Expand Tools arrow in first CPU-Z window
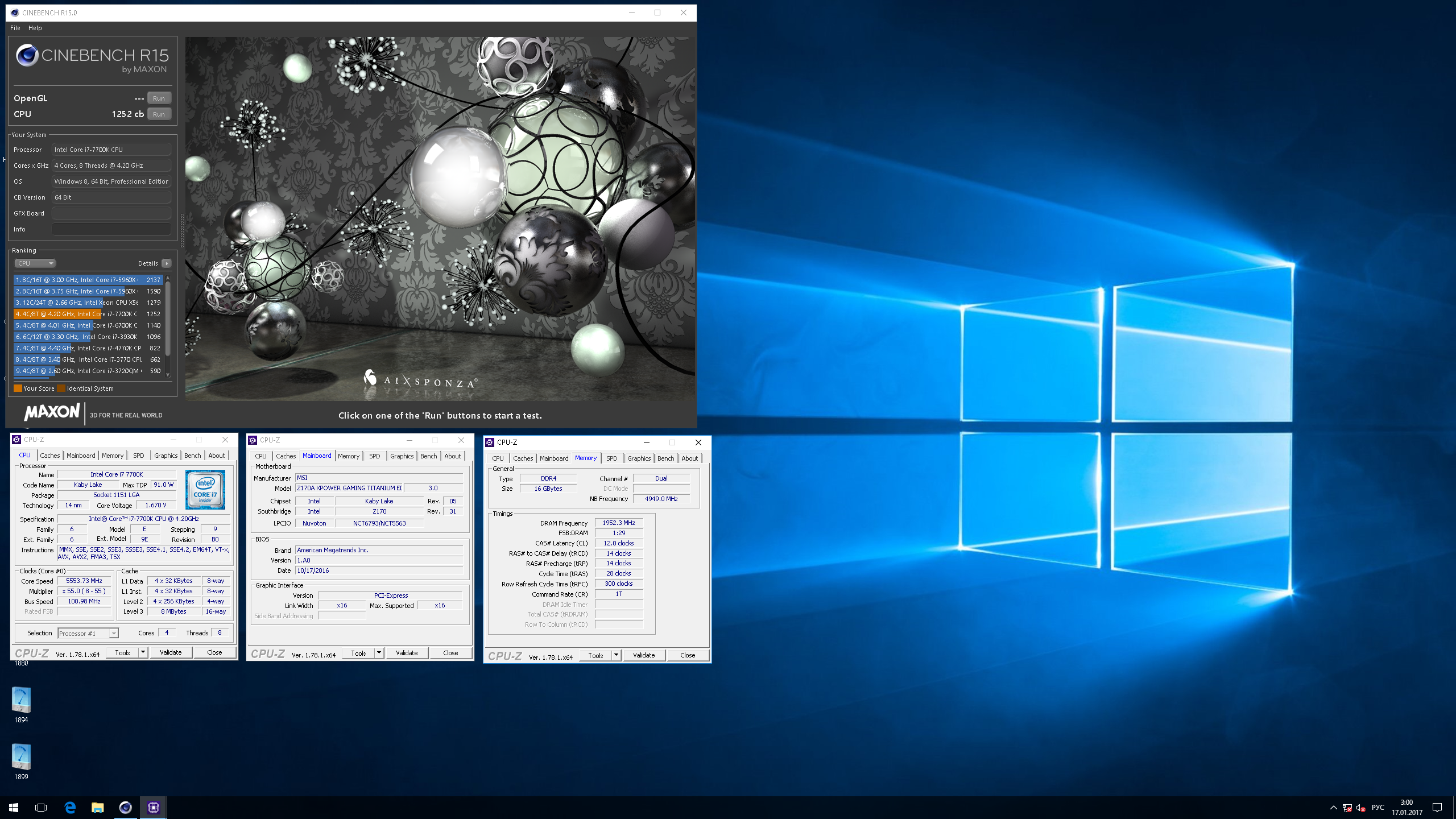Image resolution: width=1456 pixels, height=819 pixels. (143, 652)
